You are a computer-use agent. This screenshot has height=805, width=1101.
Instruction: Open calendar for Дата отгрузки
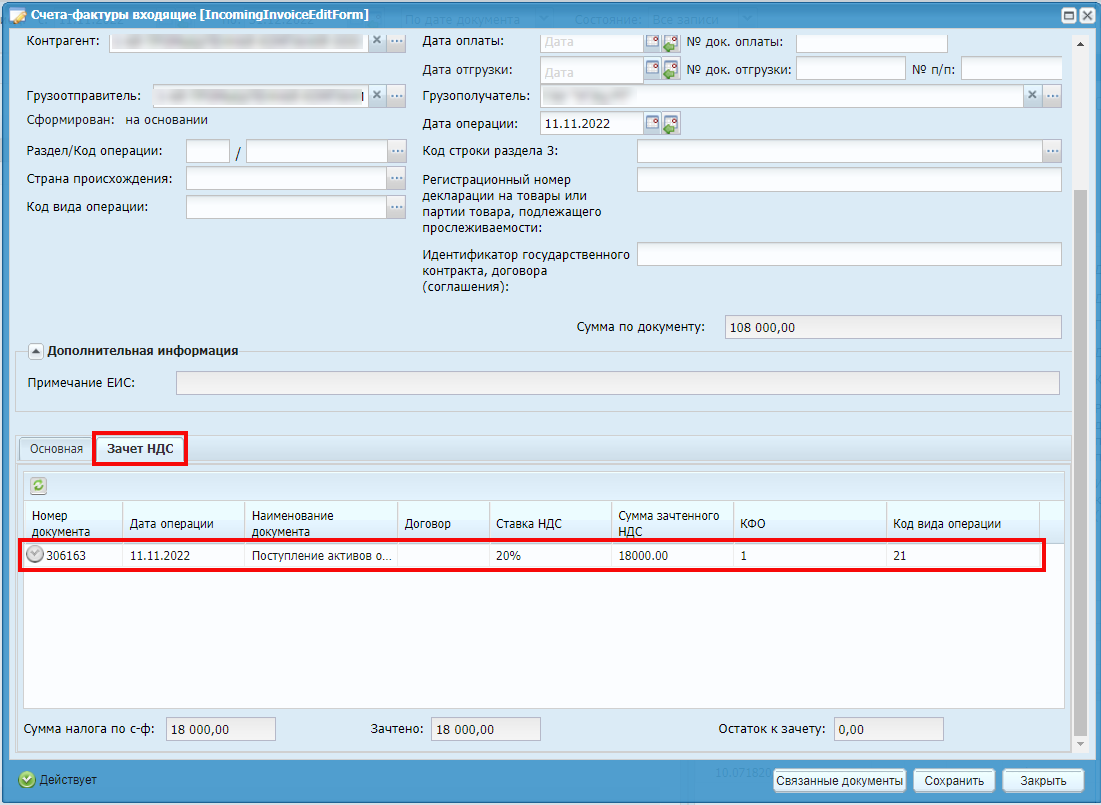click(652, 69)
